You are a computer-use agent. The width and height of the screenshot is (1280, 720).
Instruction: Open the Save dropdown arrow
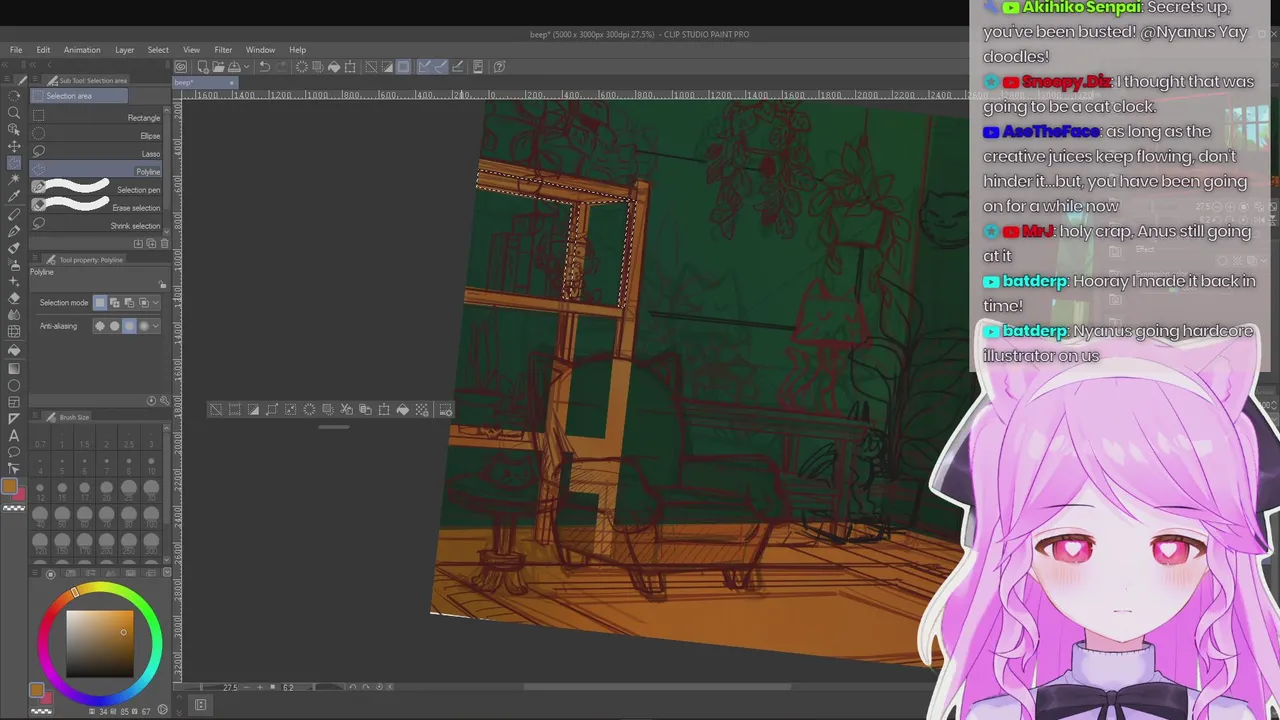[247, 67]
